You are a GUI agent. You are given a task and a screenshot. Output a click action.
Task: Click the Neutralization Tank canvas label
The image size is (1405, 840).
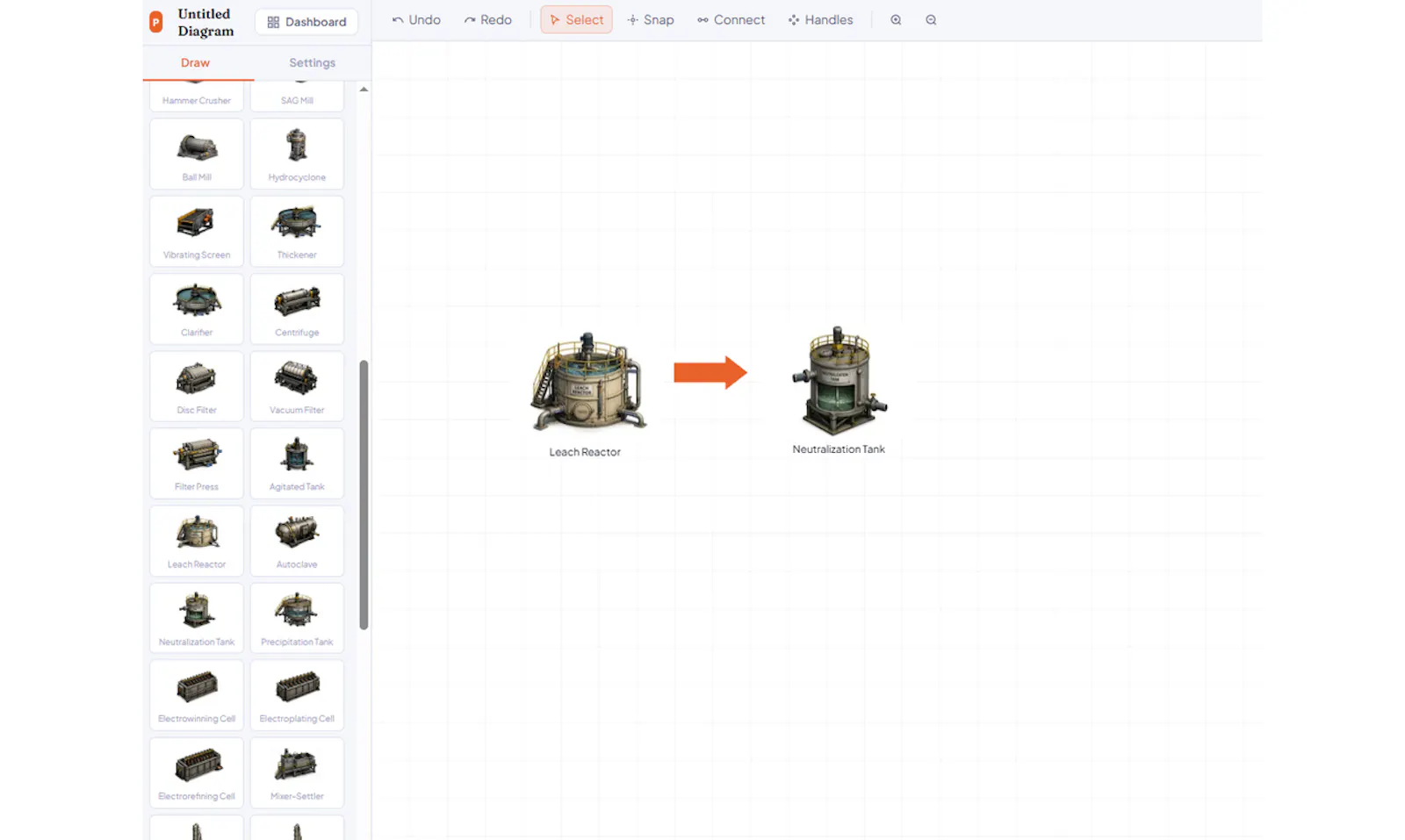click(839, 449)
